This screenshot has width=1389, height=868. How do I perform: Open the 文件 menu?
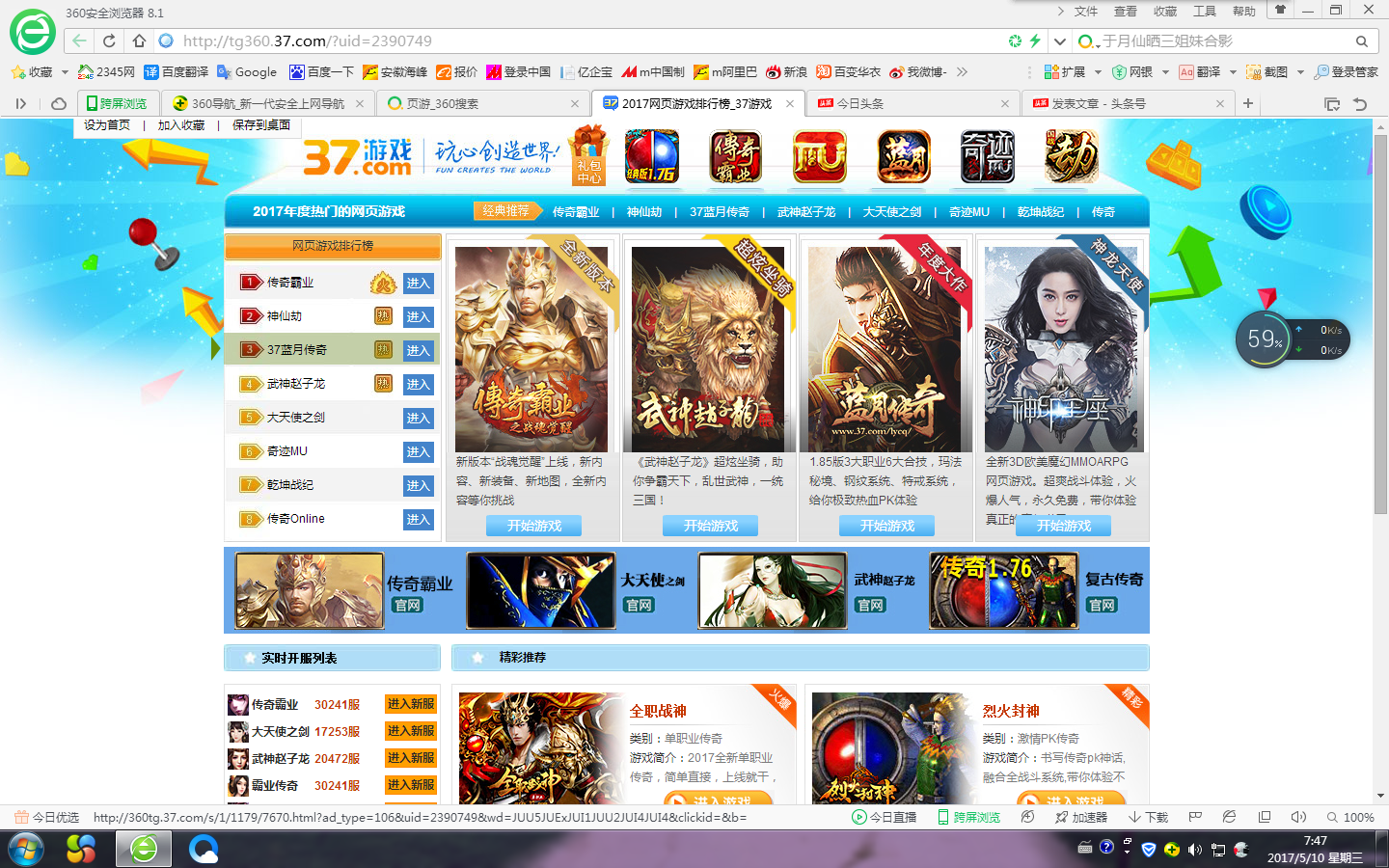pyautogui.click(x=1086, y=12)
